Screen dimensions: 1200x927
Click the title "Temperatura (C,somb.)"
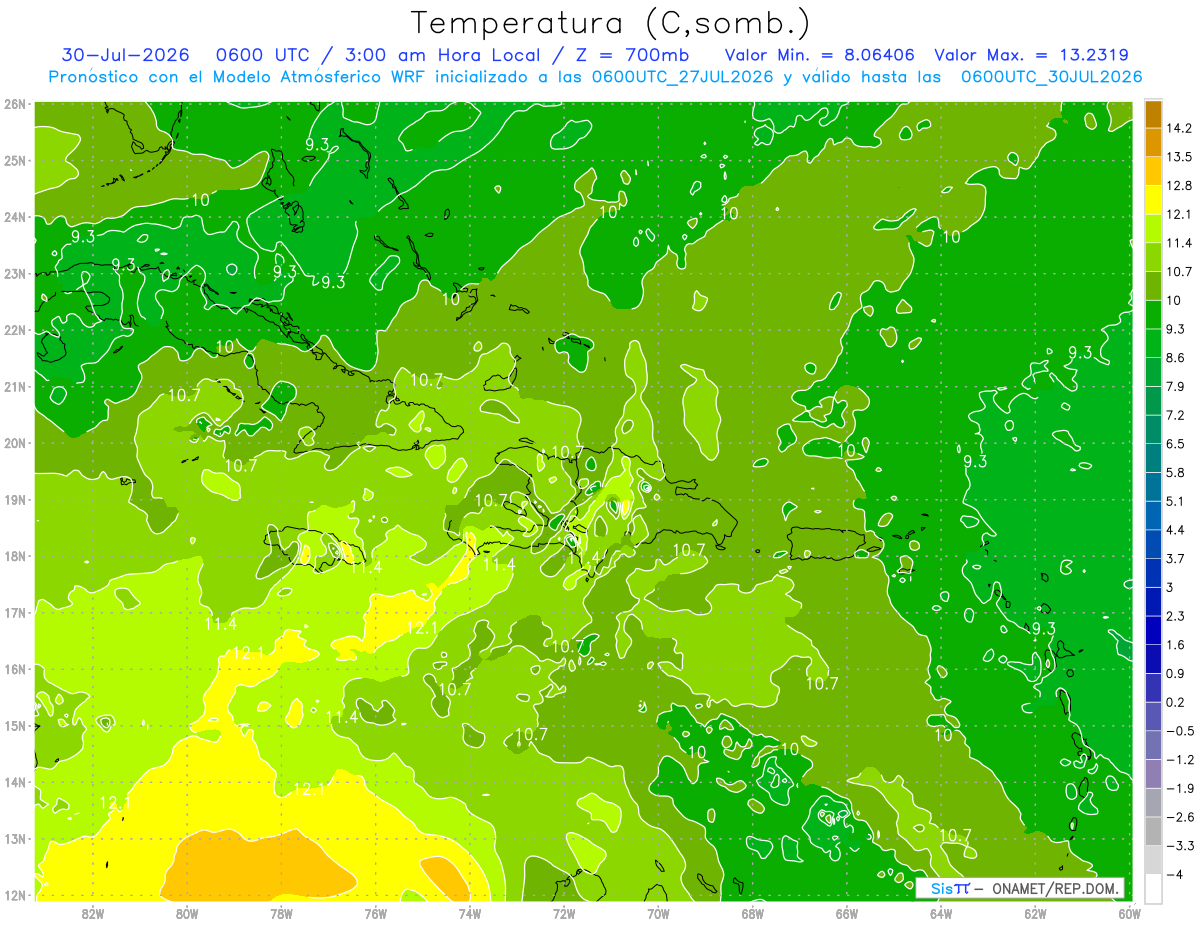point(611,23)
